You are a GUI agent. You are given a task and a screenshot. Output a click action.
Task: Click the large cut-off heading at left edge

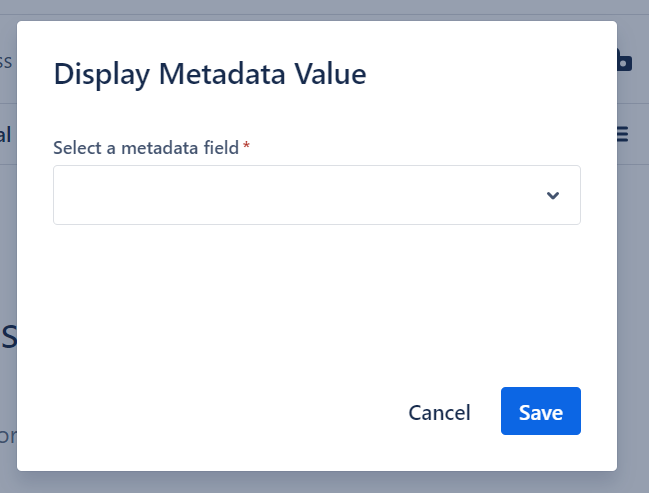8,337
